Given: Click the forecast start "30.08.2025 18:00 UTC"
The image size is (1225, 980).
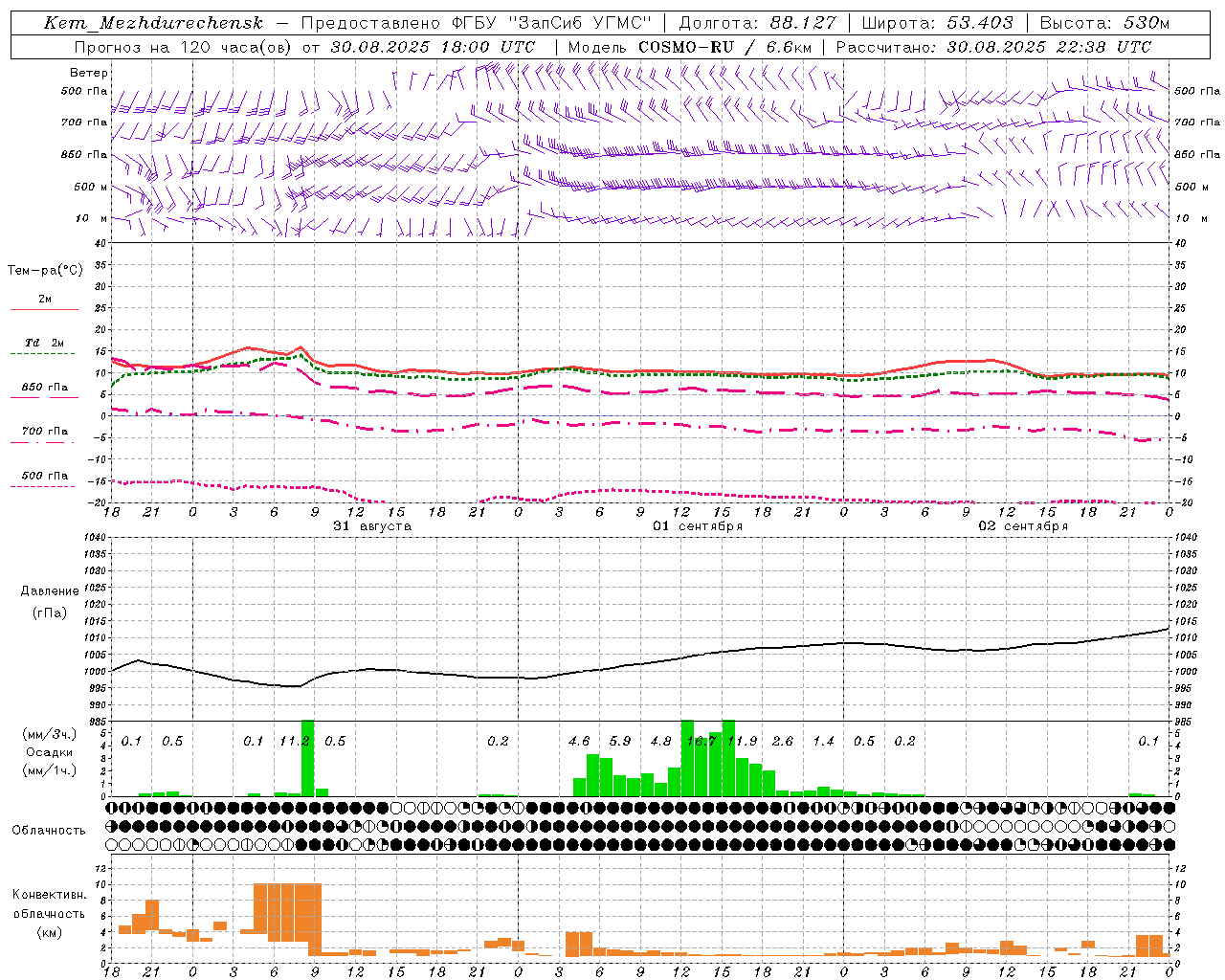Looking at the screenshot, I should pyautogui.click(x=433, y=47).
